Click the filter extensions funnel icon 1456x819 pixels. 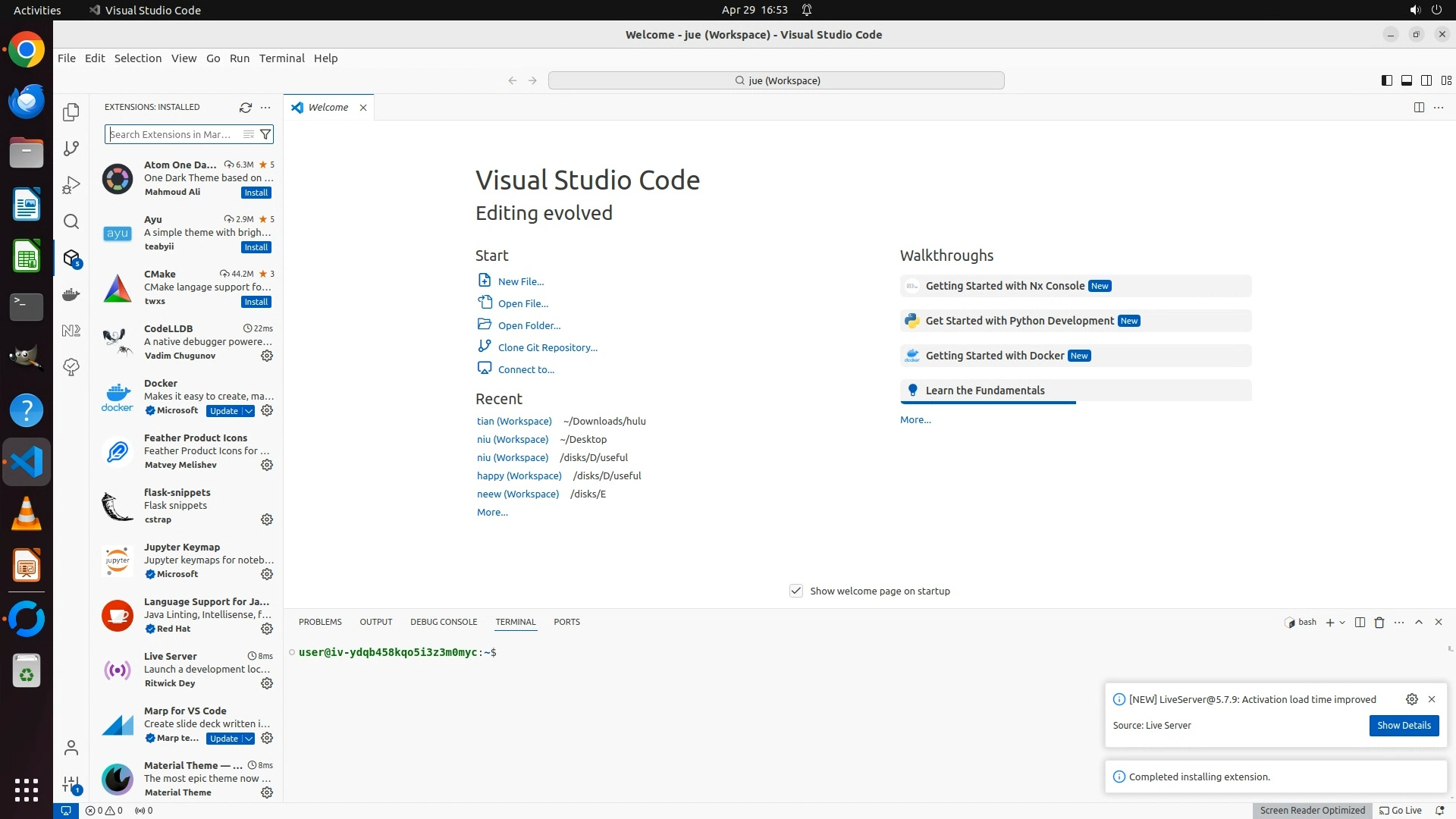point(265,135)
